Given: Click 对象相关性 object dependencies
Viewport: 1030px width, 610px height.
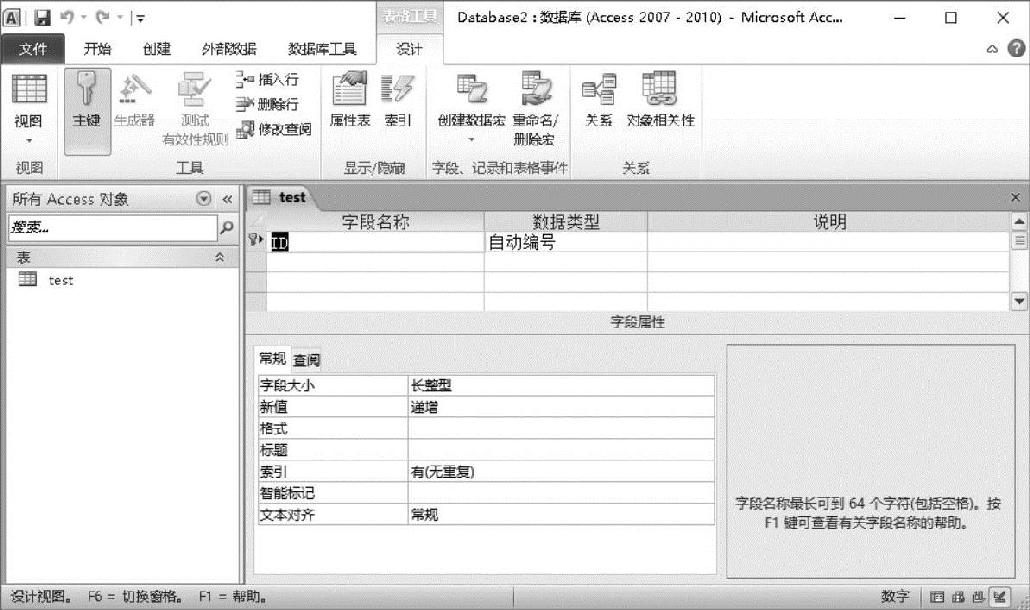Looking at the screenshot, I should tap(660, 100).
